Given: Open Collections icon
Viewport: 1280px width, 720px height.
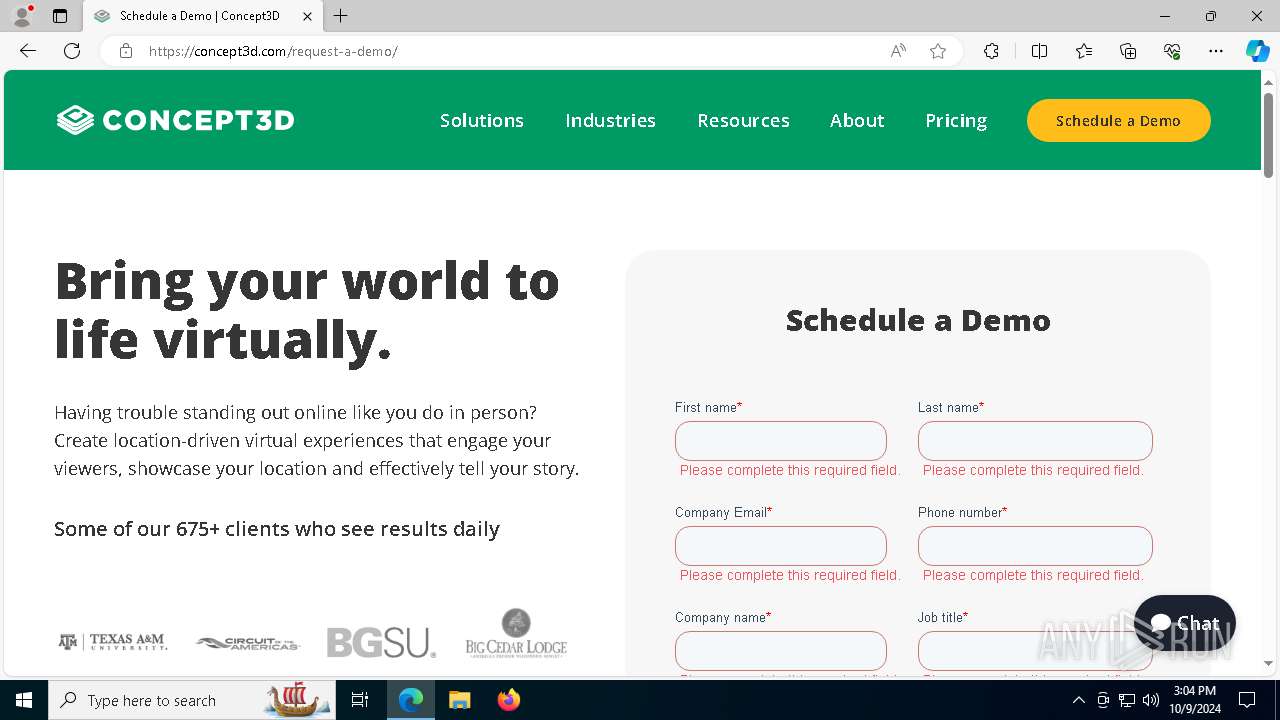Looking at the screenshot, I should tap(1128, 51).
